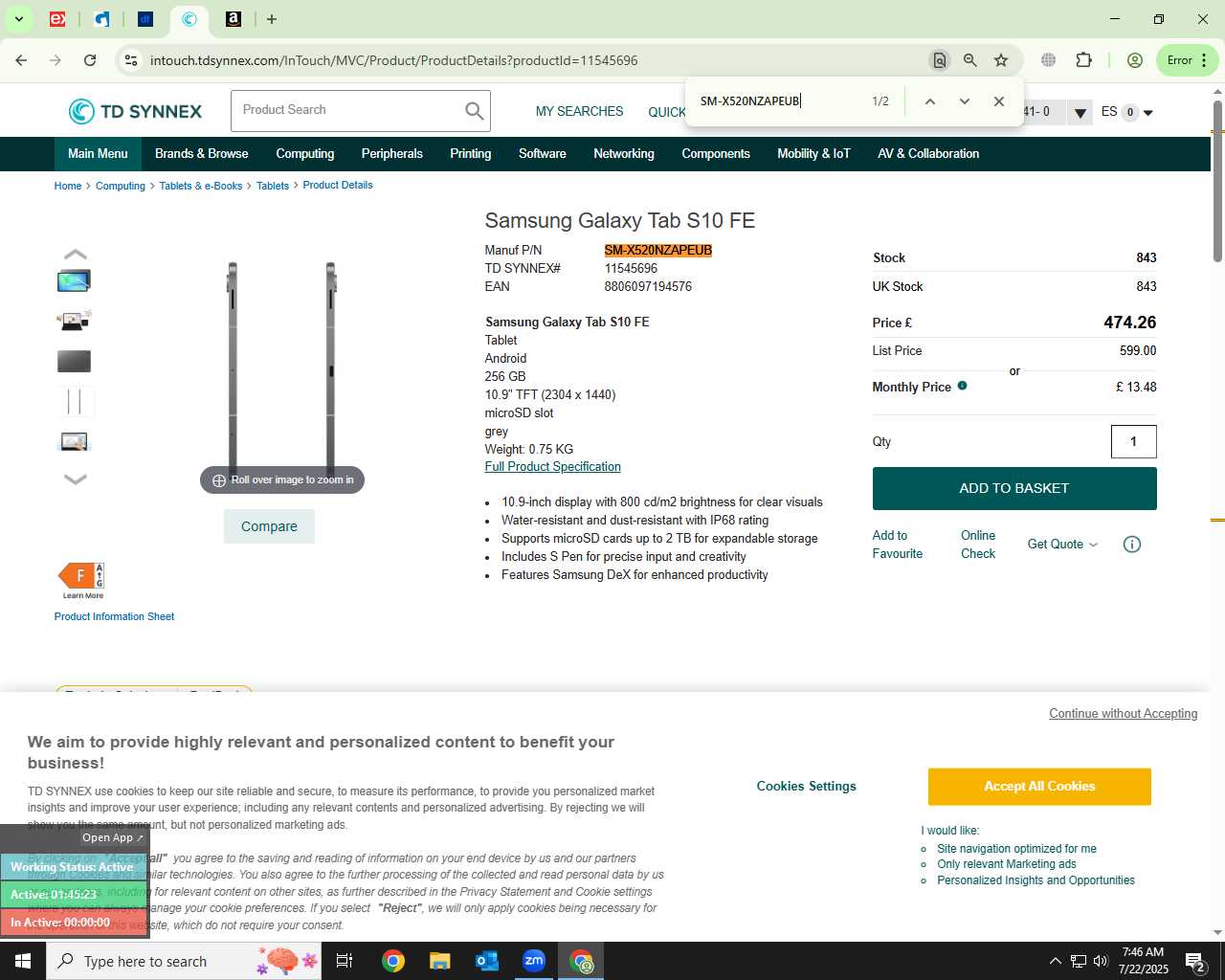Image resolution: width=1225 pixels, height=980 pixels.
Task: Click the Open App overlay button
Action: click(112, 838)
